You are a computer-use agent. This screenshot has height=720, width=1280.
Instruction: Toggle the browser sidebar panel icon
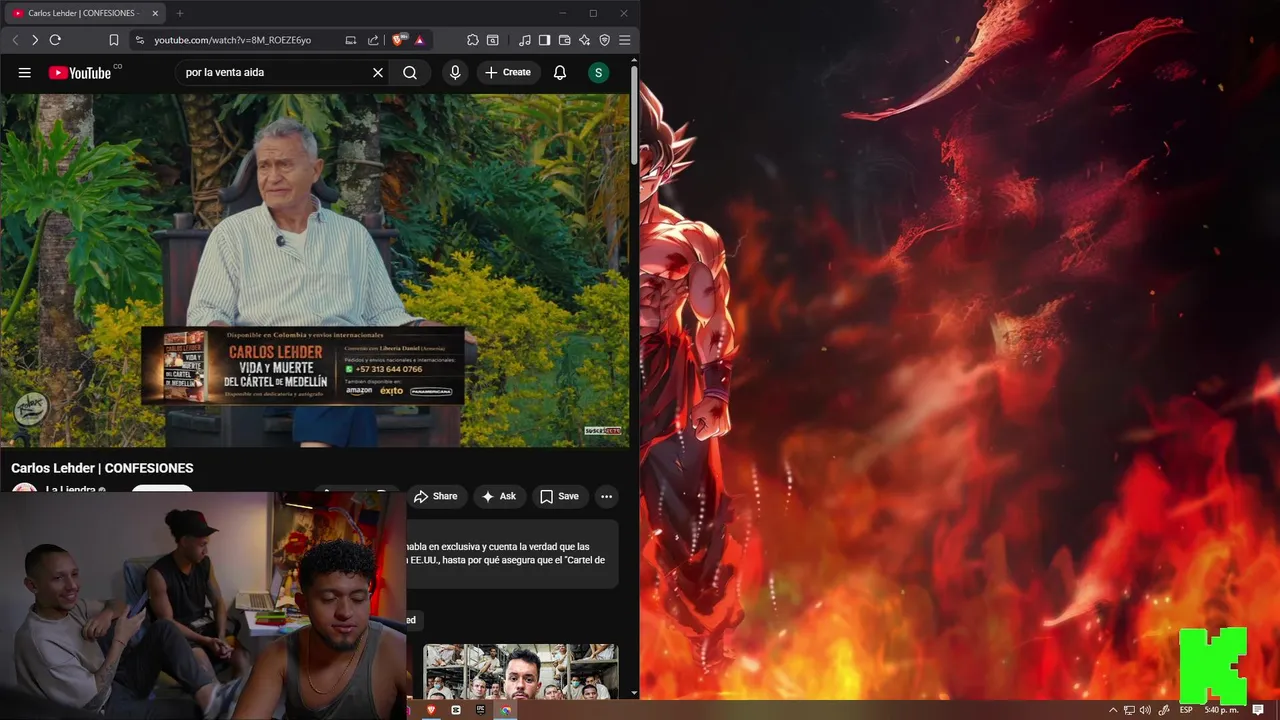coord(544,40)
